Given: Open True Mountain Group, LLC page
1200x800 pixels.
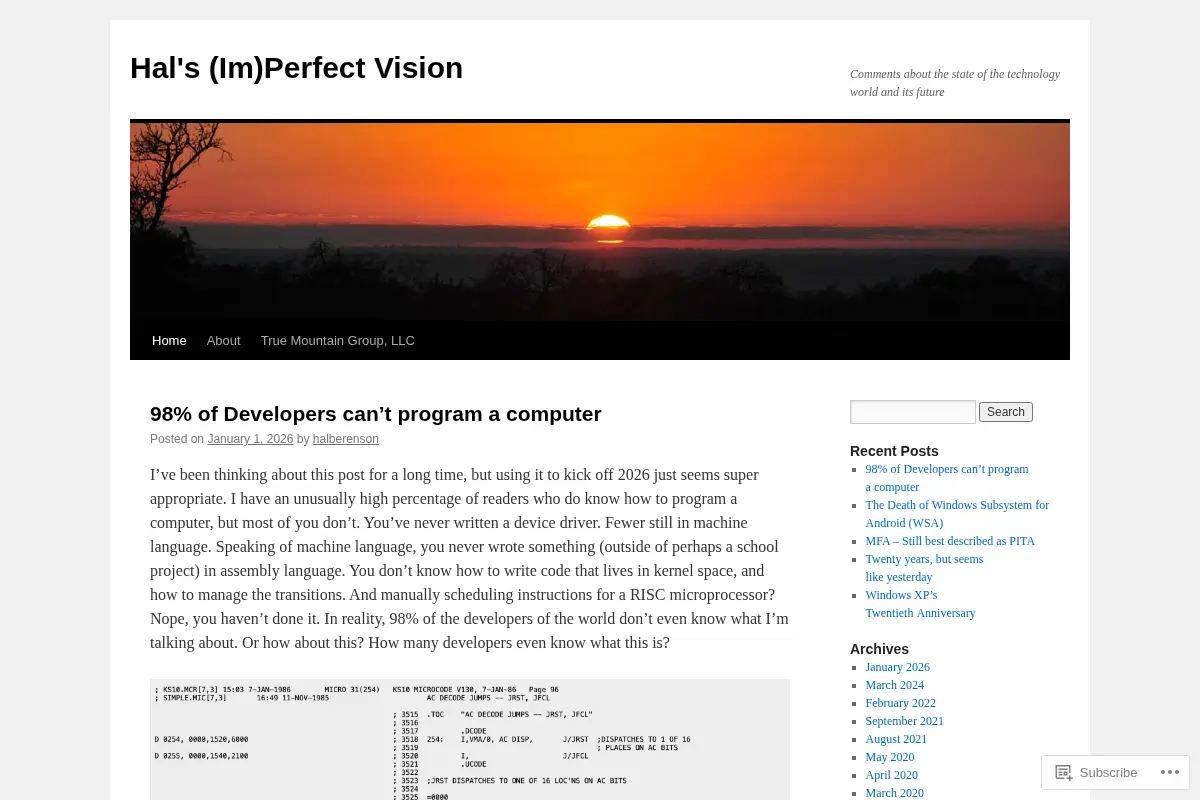Looking at the screenshot, I should pyautogui.click(x=338, y=340).
